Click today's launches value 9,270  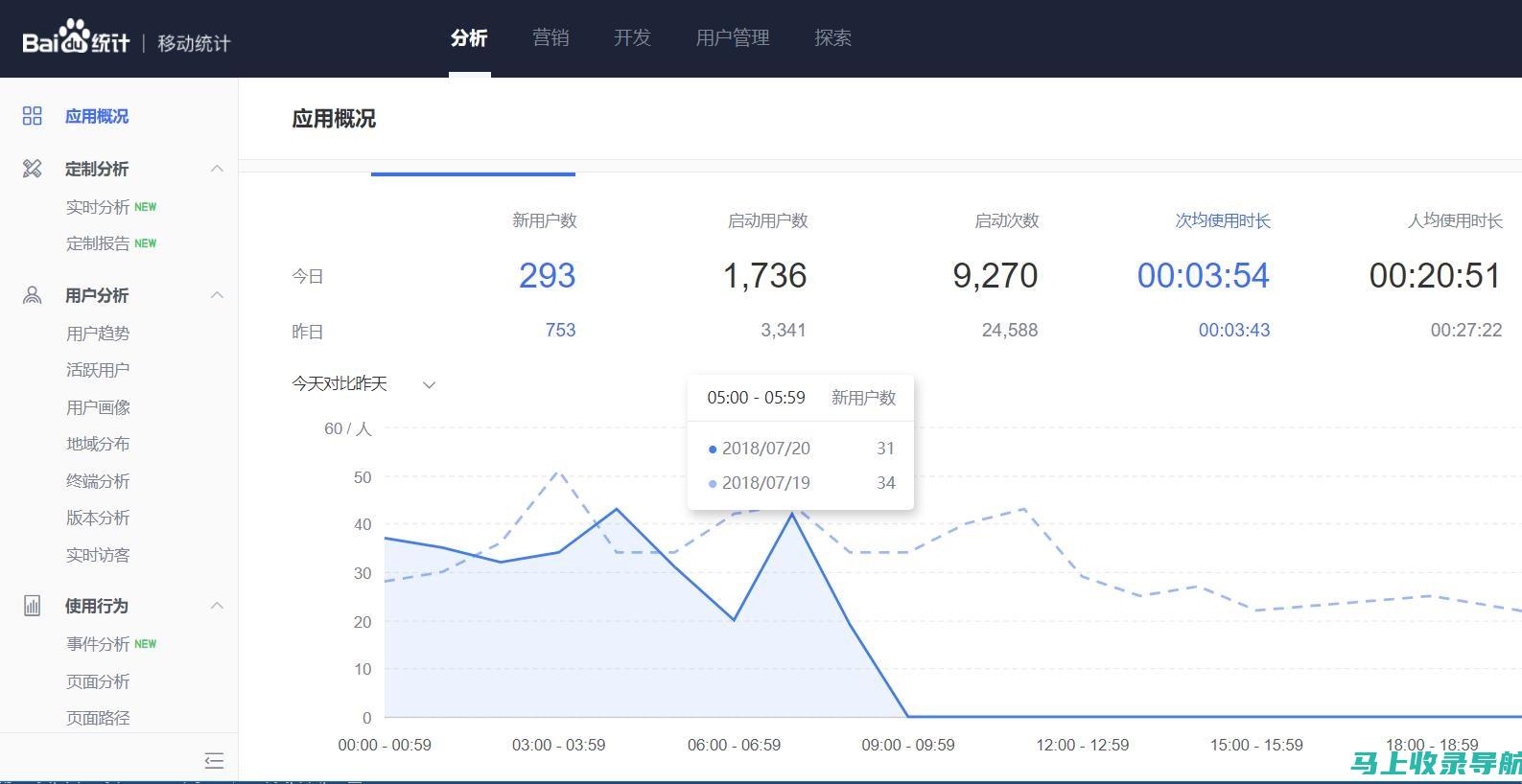995,276
